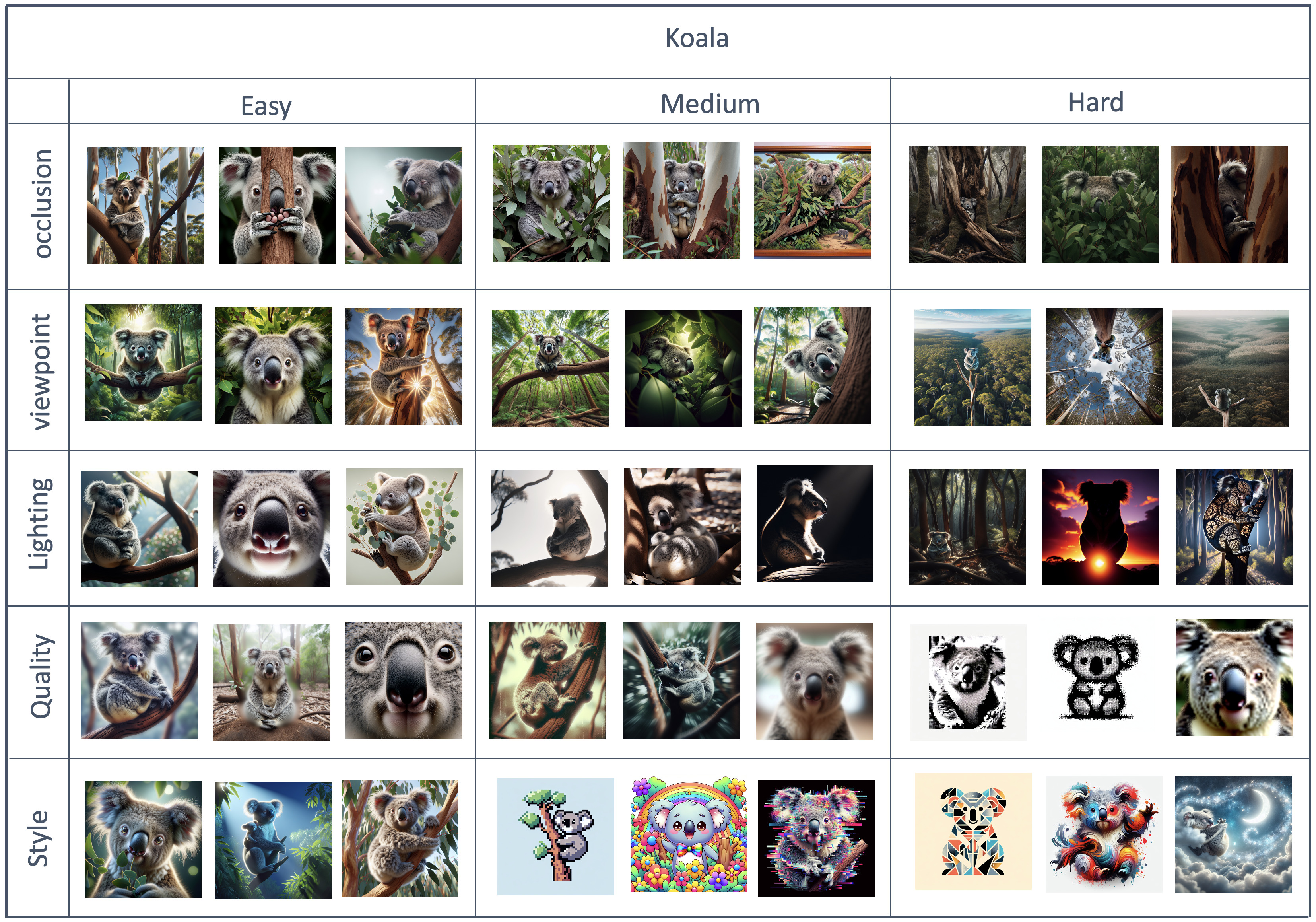Click the Koala title heading
The width and height of the screenshot is (1316, 922).
(697, 39)
